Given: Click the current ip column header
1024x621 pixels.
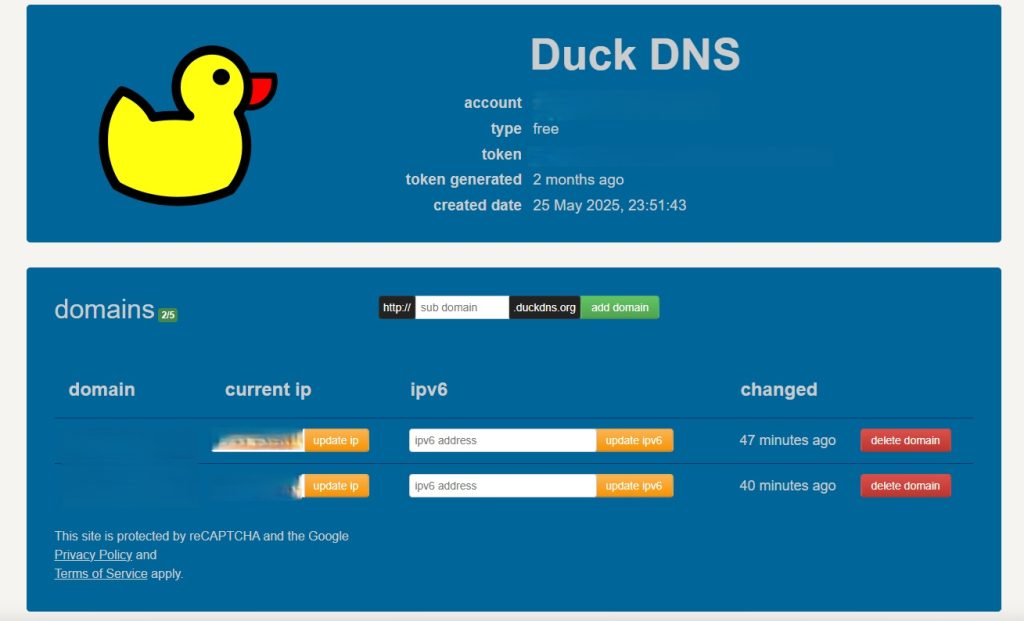Looking at the screenshot, I should pos(268,389).
